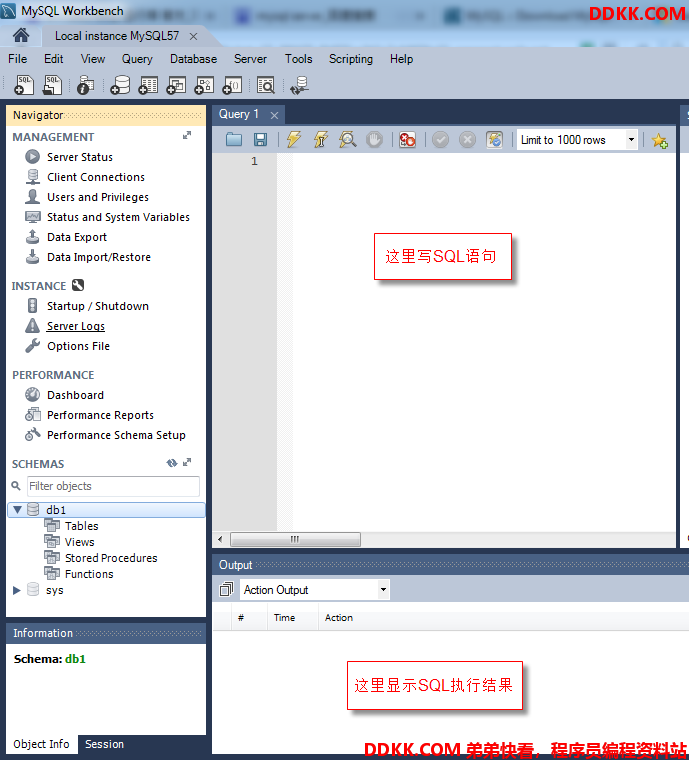Viewport: 689px width, 760px height.
Task: Open a script file in query editor
Action: (x=234, y=140)
